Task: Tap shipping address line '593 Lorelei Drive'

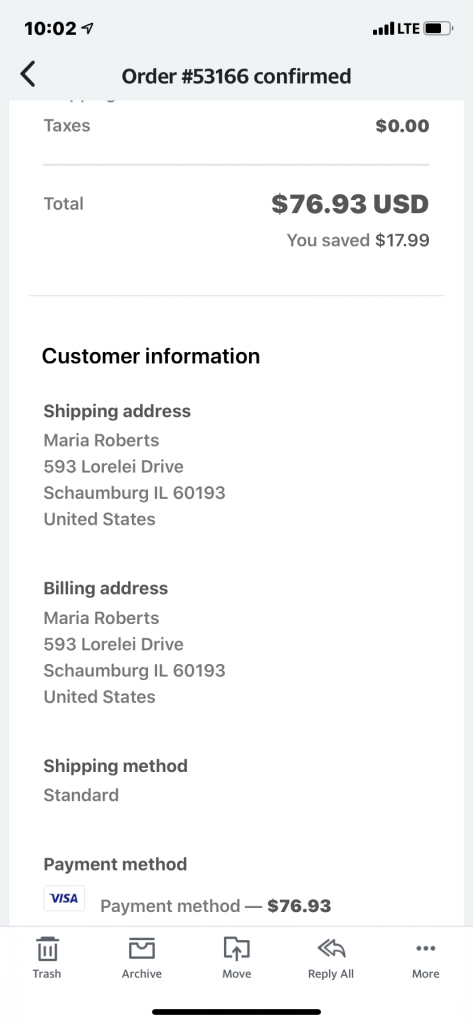Action: [114, 466]
